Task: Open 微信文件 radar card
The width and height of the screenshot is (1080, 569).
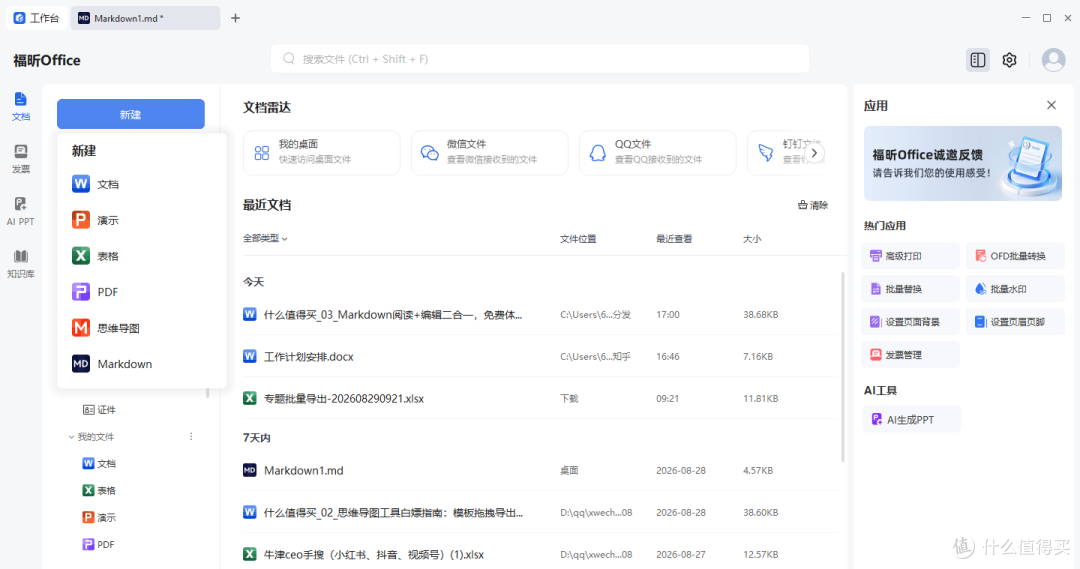Action: coord(490,152)
